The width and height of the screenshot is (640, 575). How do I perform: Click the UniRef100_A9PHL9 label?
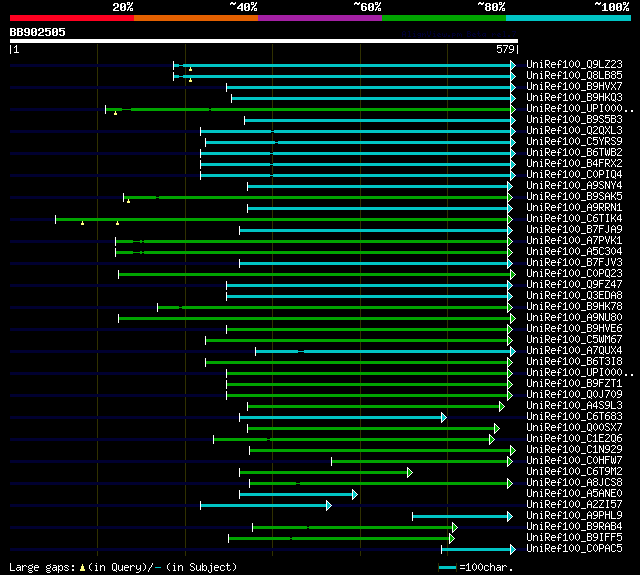(574, 516)
